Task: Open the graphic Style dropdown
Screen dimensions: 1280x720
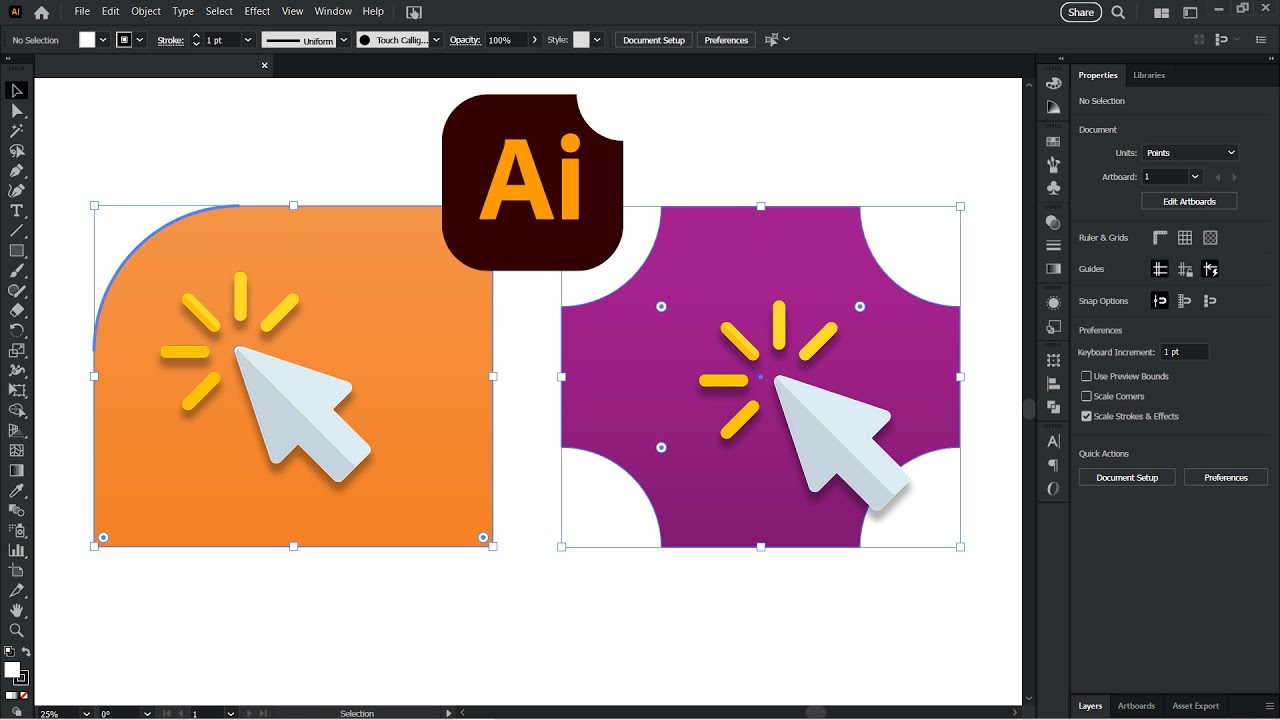Action: [597, 40]
